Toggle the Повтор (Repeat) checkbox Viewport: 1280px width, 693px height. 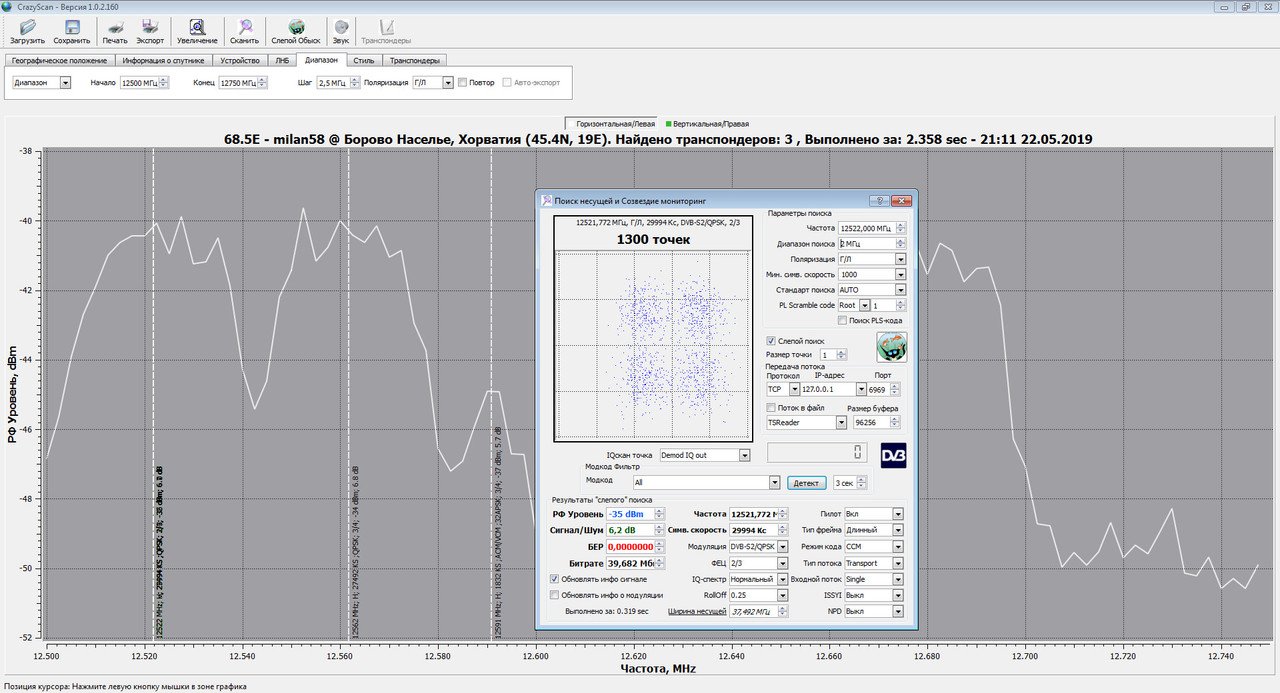click(463, 83)
